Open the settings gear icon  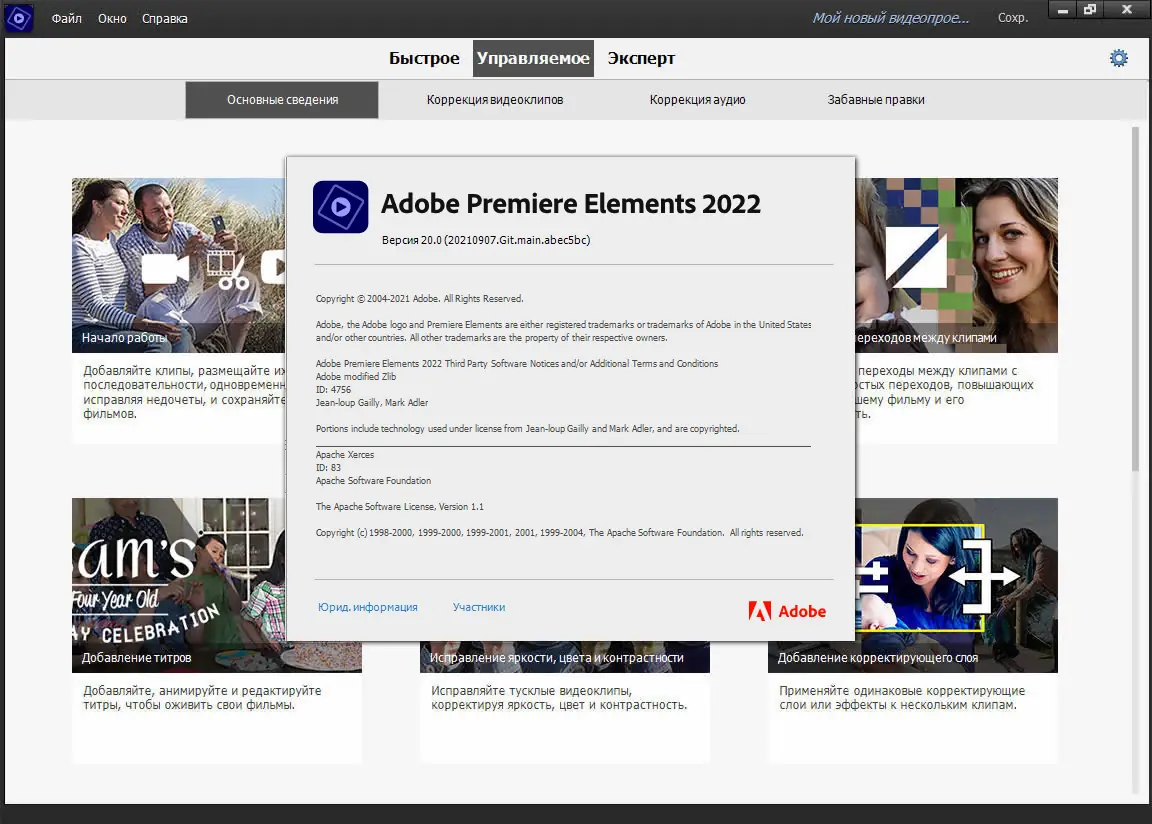click(1118, 58)
